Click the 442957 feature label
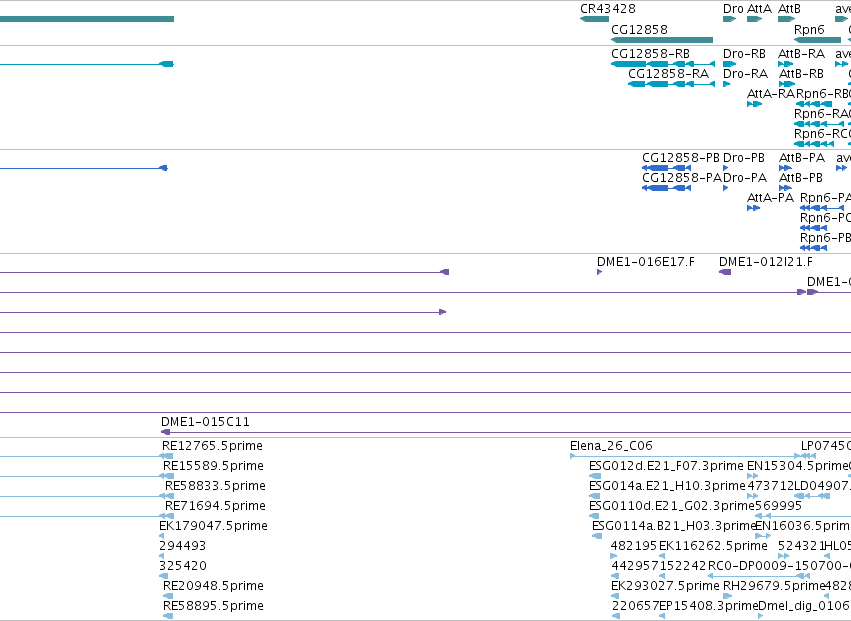This screenshot has width=851, height=621. pos(635,566)
